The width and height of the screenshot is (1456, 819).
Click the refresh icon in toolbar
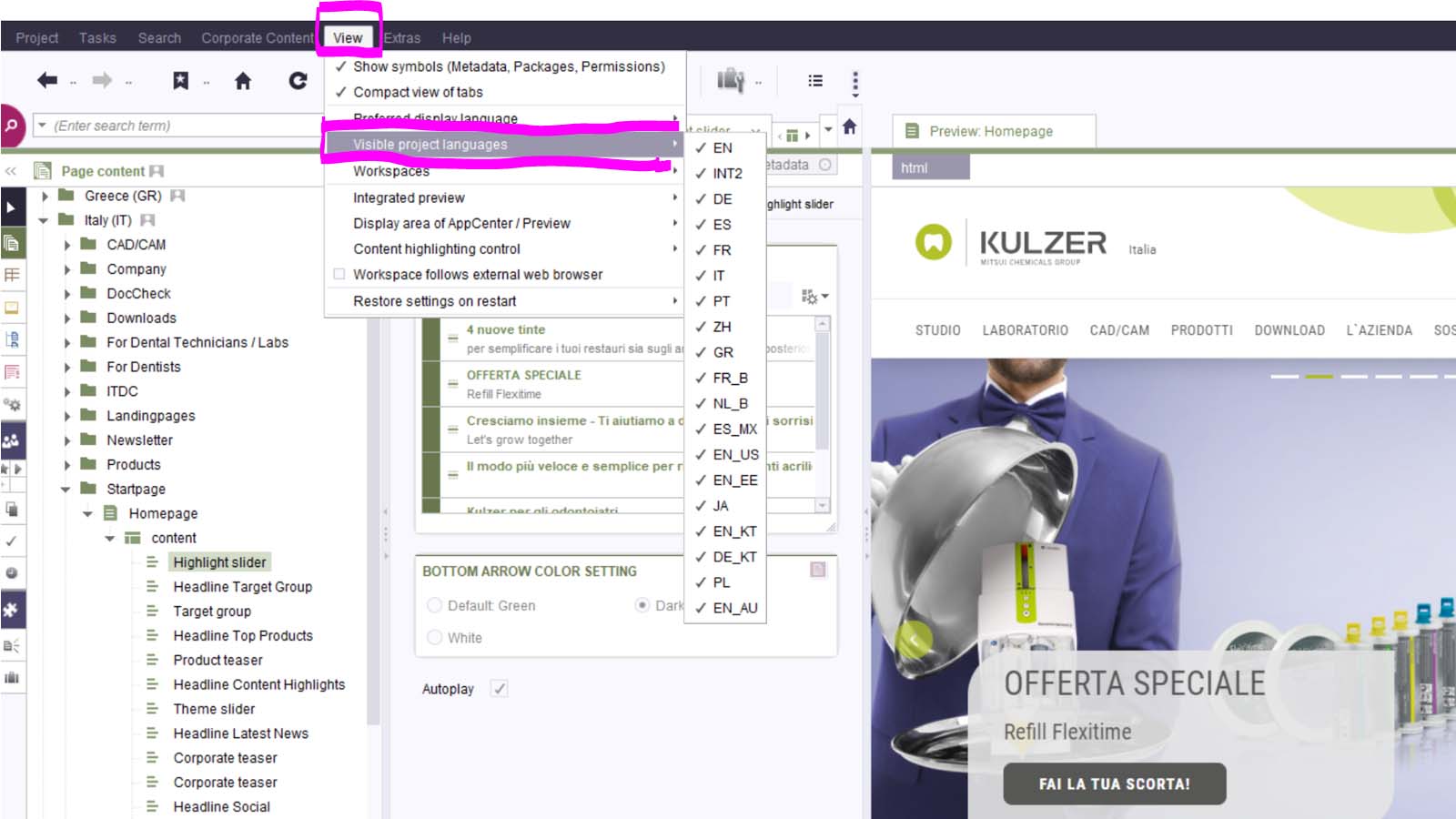298,81
